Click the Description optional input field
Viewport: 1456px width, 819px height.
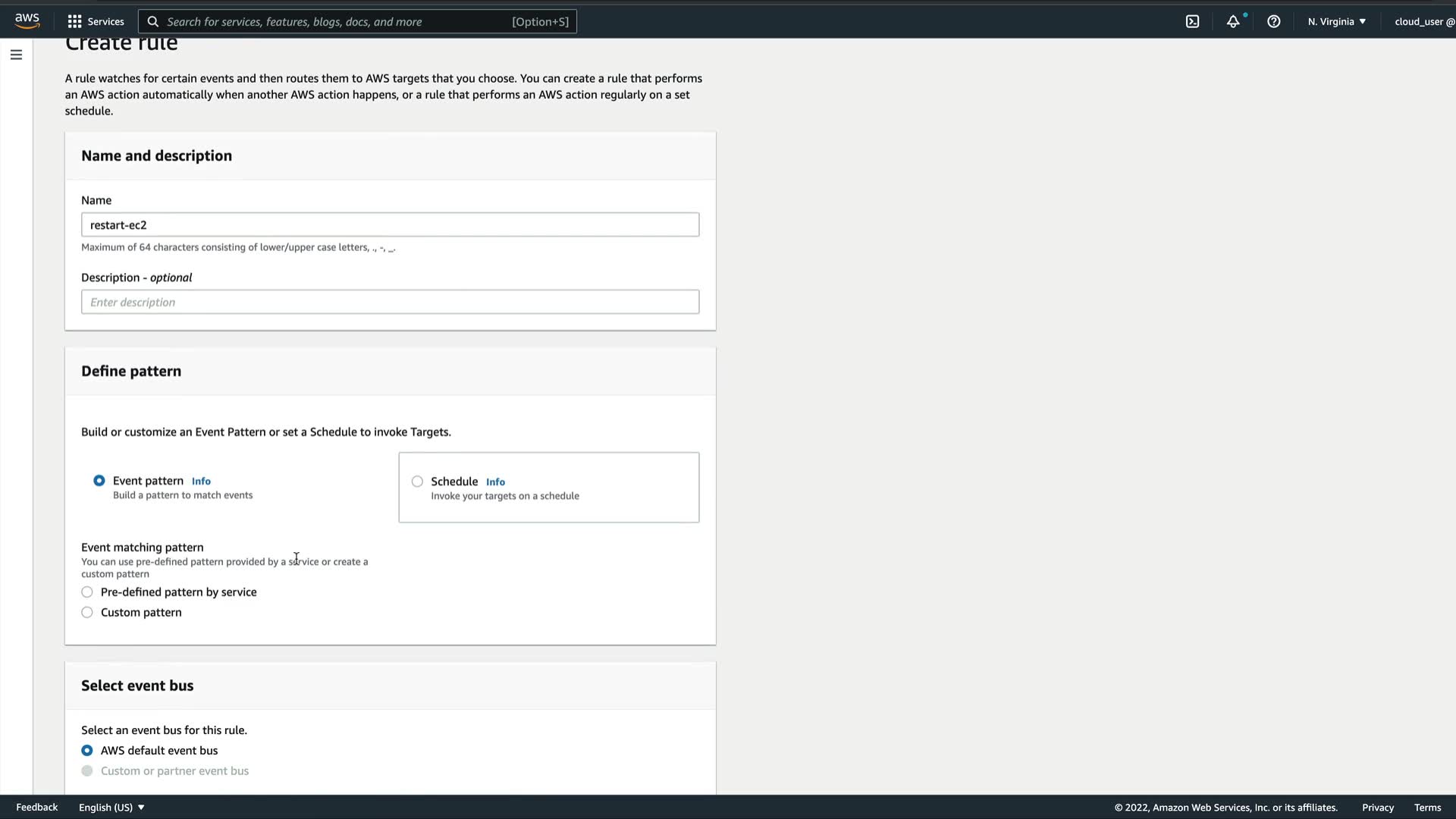point(390,302)
